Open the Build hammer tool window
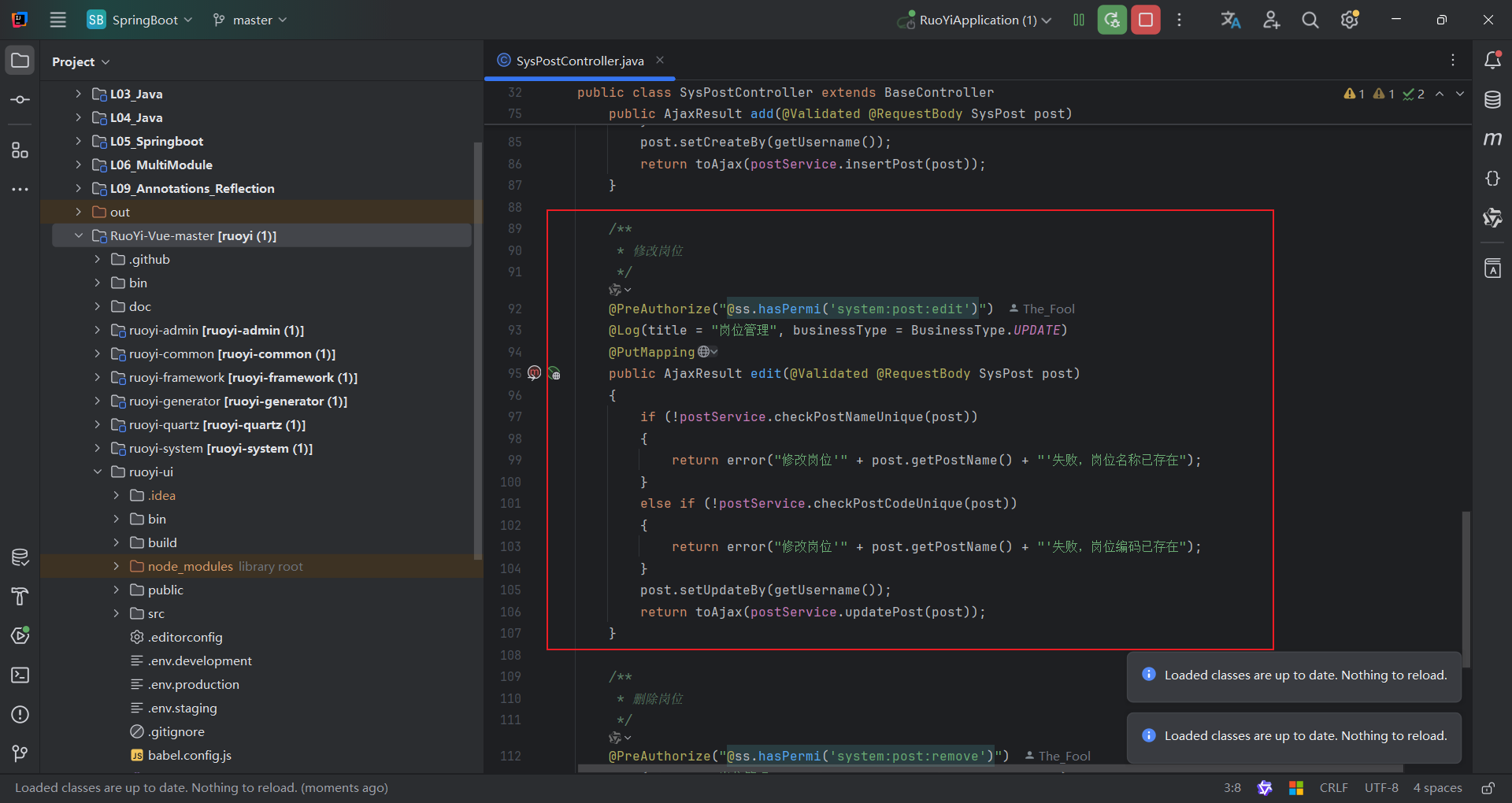Screen dimensions: 1512x803 point(20,597)
